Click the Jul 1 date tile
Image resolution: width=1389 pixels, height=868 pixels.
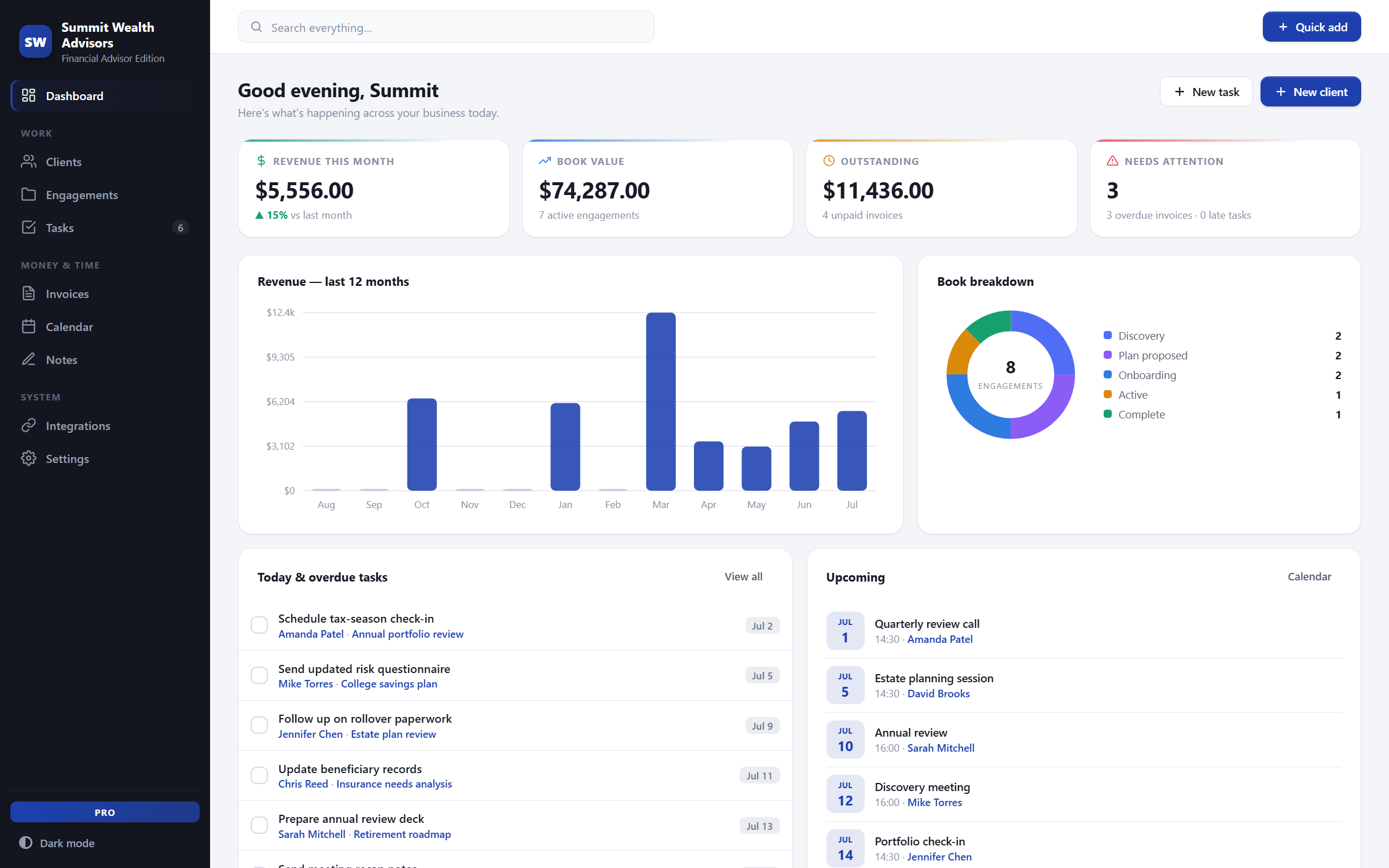pyautogui.click(x=845, y=630)
